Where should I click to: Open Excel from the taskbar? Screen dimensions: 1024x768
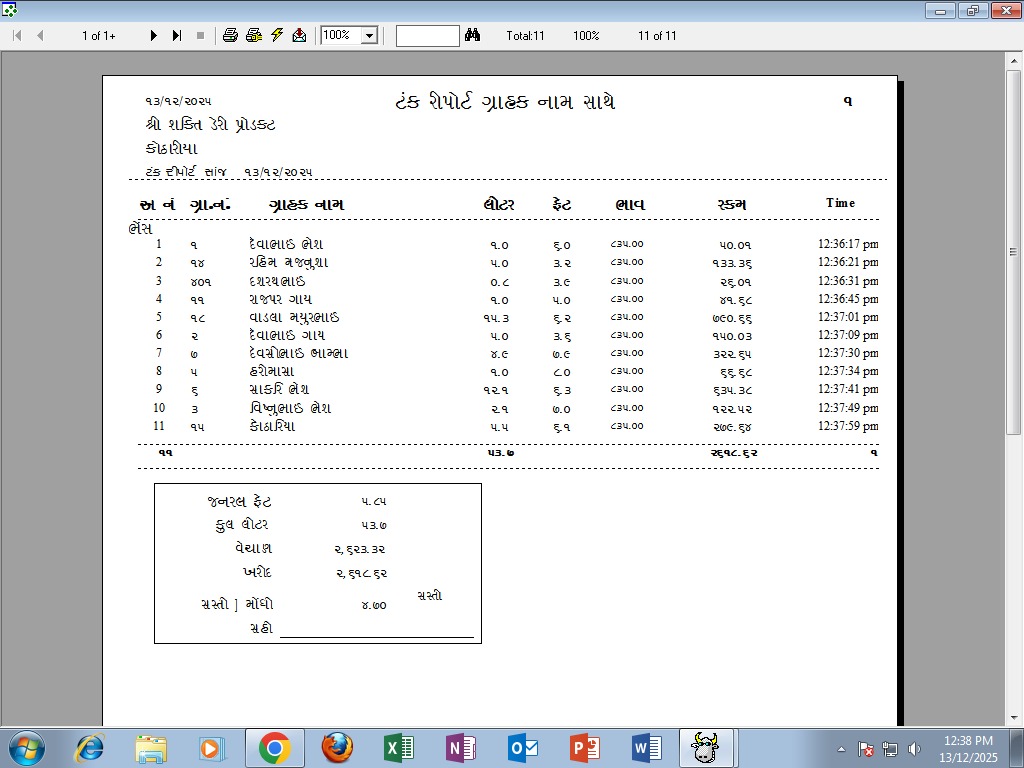pos(399,748)
